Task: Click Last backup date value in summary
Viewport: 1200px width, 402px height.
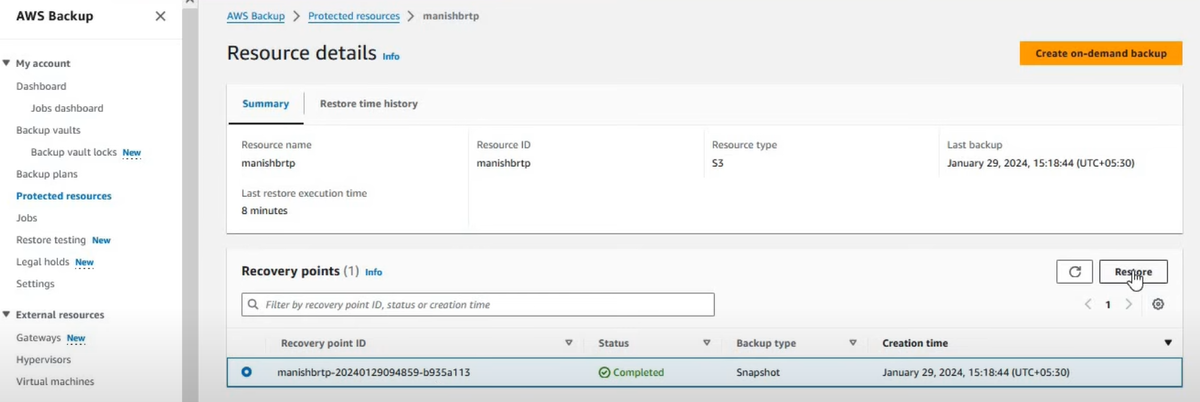Action: pos(1040,162)
